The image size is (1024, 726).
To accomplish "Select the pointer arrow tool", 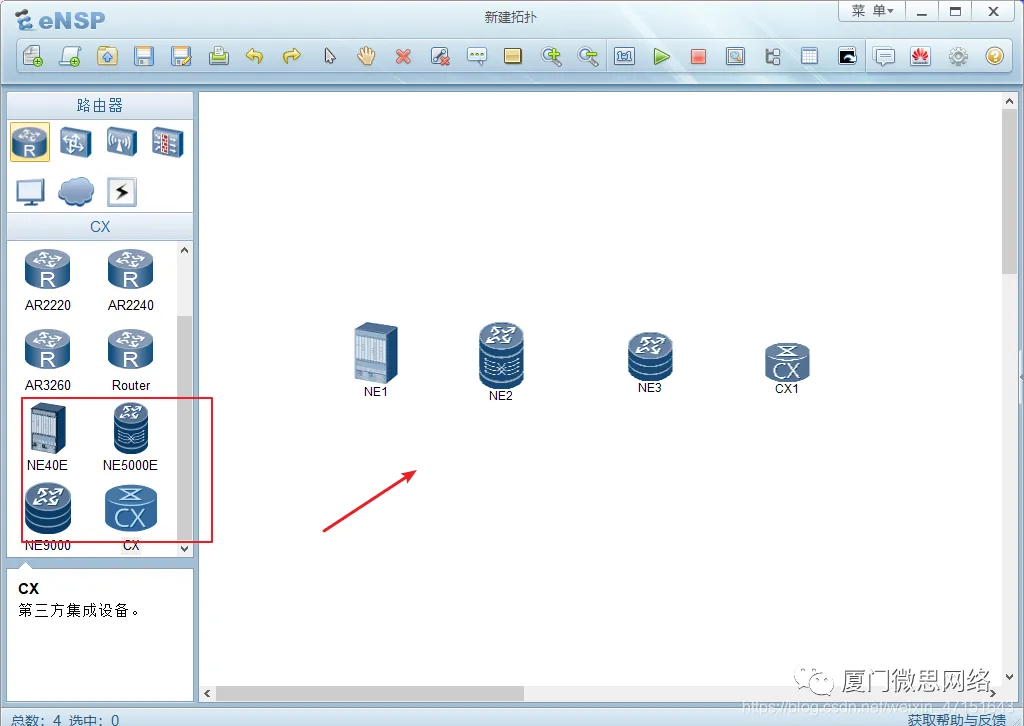I will tap(330, 56).
